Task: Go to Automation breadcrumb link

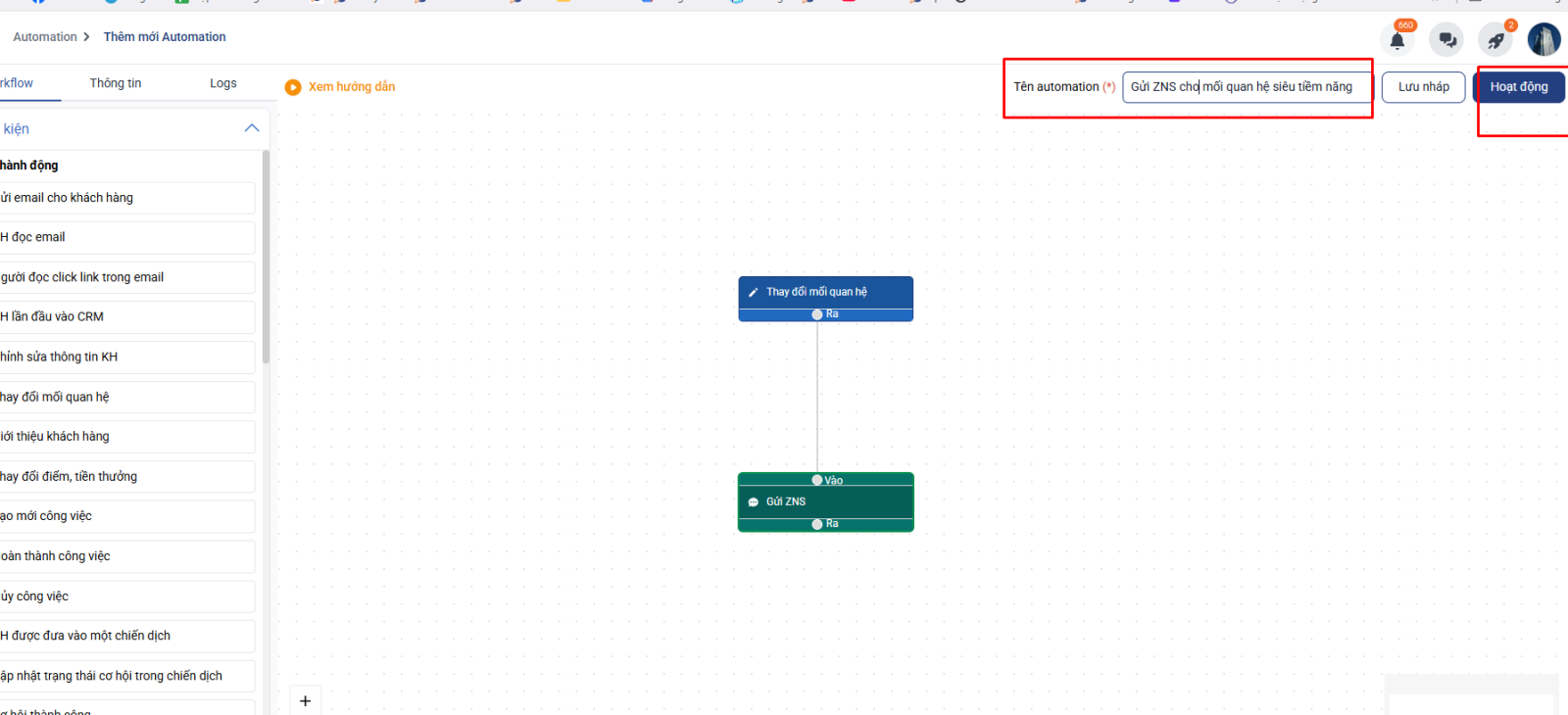Action: click(45, 37)
